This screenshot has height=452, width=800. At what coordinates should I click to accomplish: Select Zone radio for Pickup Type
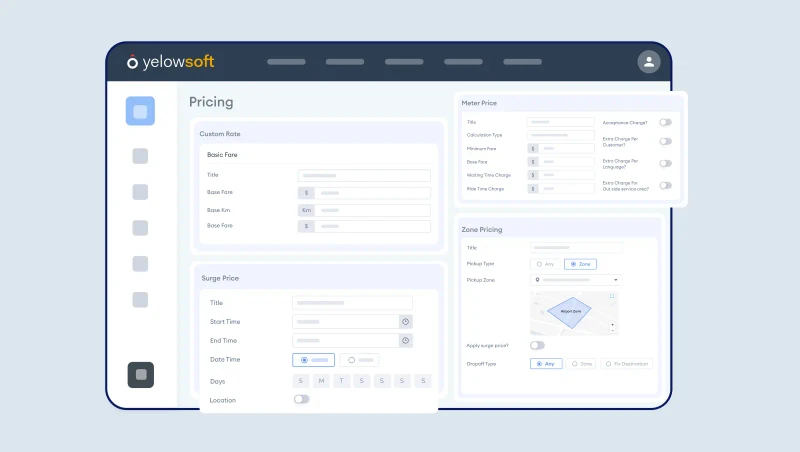(579, 264)
